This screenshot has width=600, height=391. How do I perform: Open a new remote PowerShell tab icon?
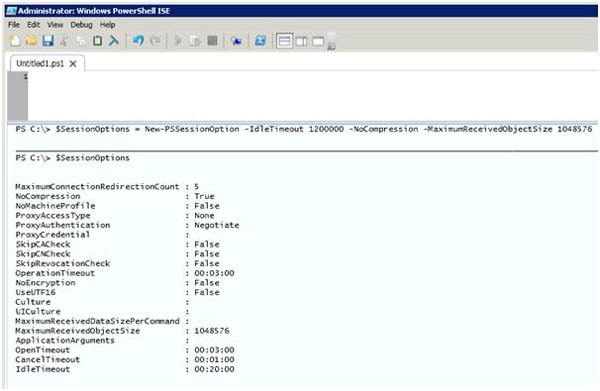tap(236, 41)
